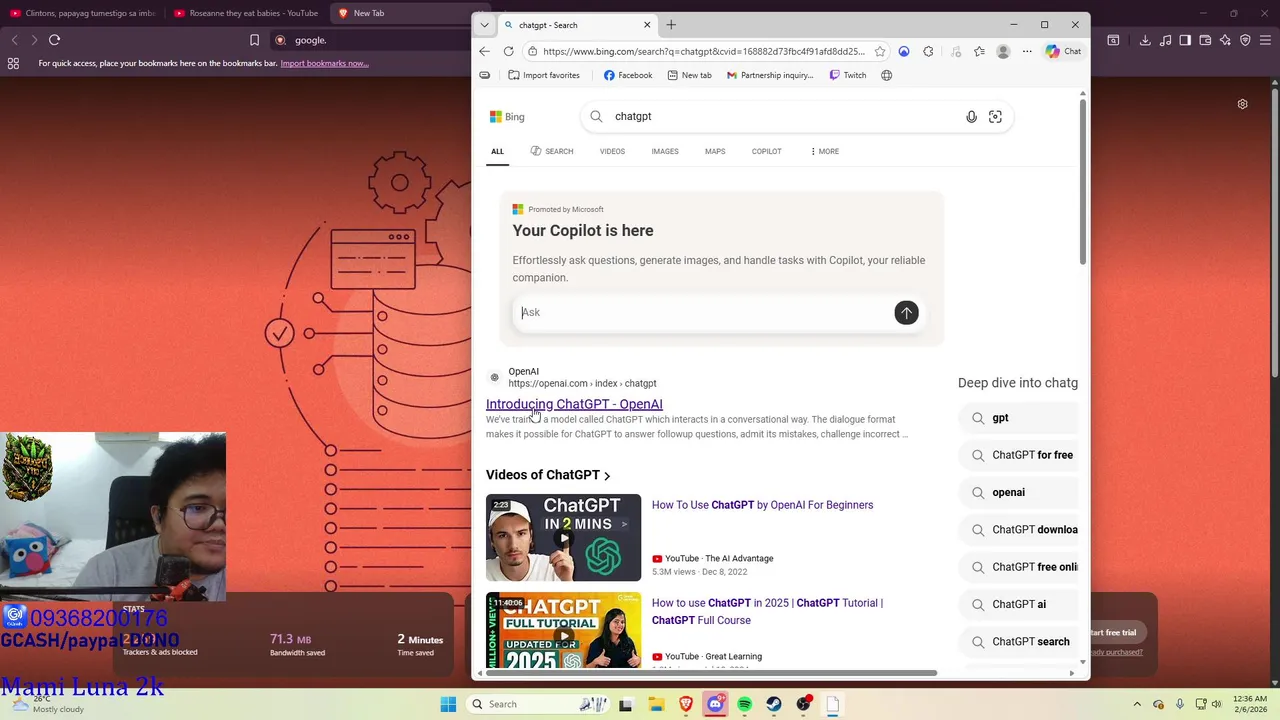Click the Edge horizontal scrollbar
Viewport: 1280px width, 720px height.
710,673
